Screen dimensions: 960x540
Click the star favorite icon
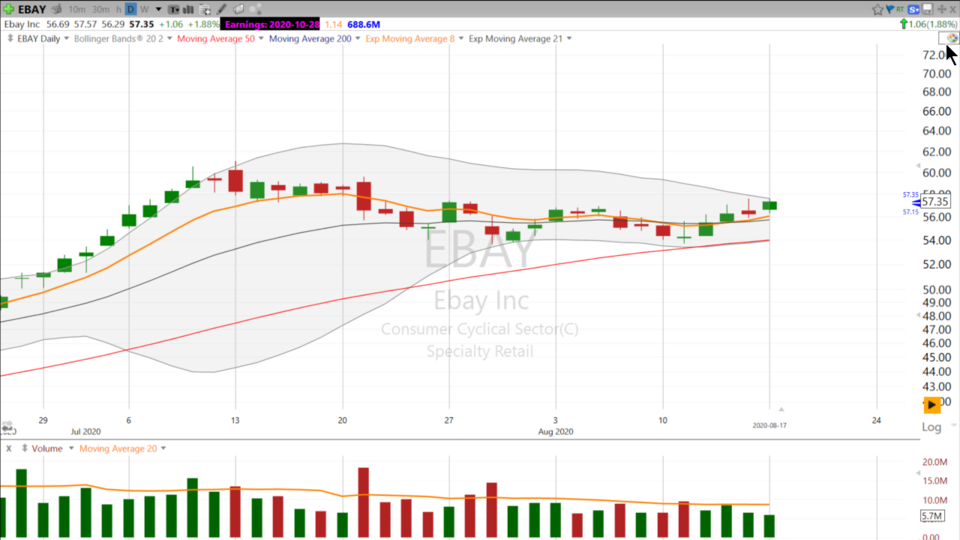click(x=878, y=9)
